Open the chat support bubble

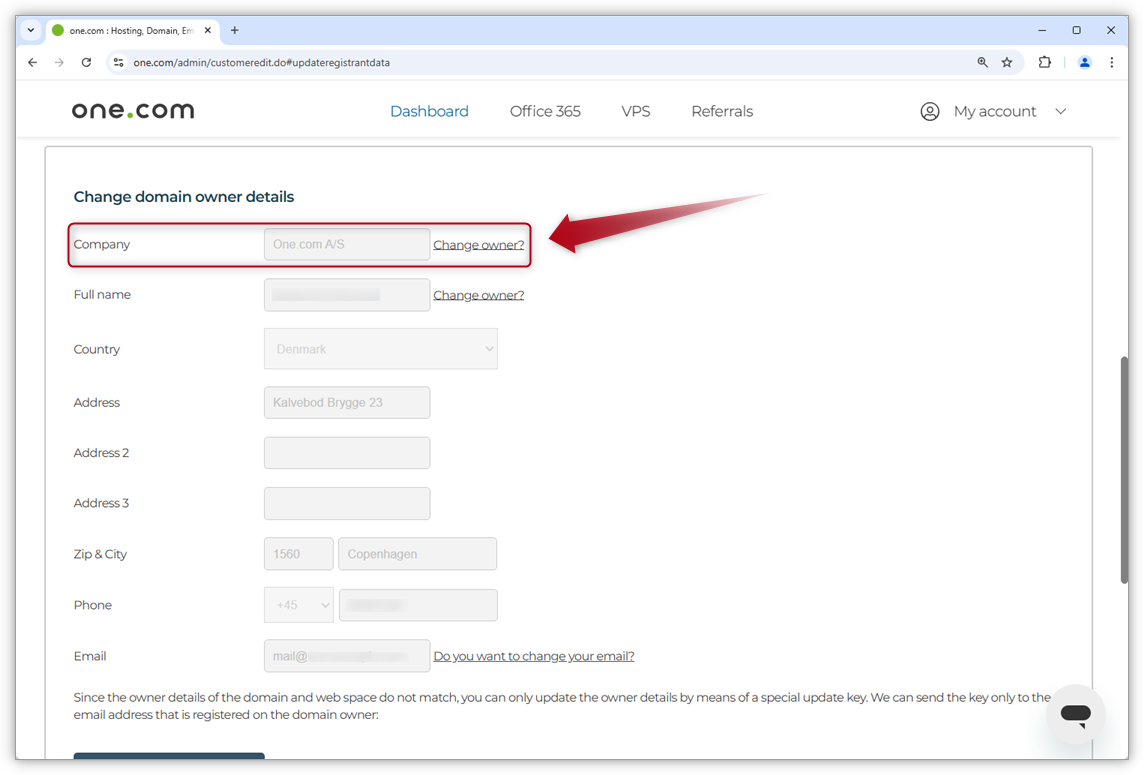coord(1075,714)
